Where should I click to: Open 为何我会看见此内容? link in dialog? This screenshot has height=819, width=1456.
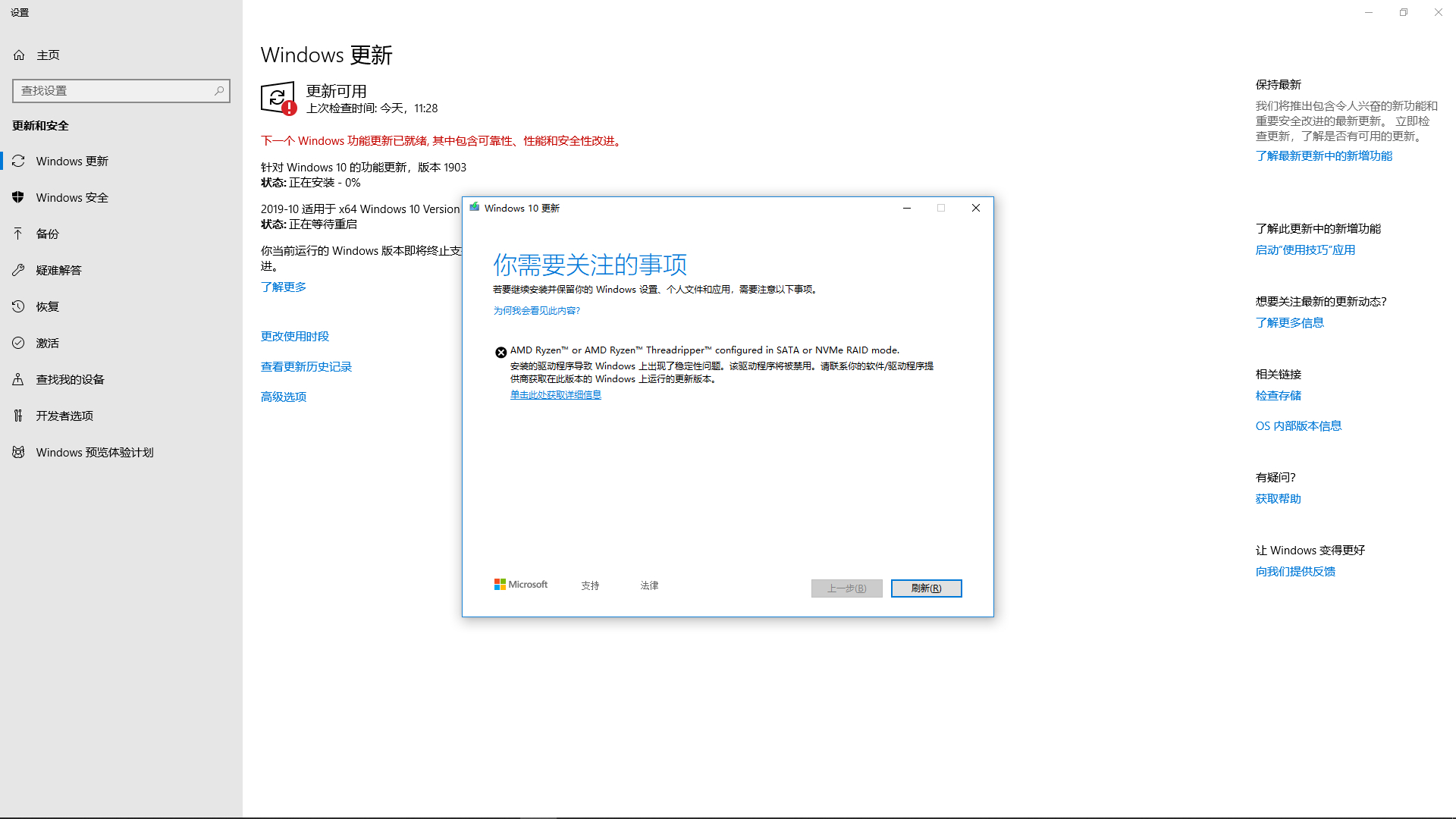537,311
